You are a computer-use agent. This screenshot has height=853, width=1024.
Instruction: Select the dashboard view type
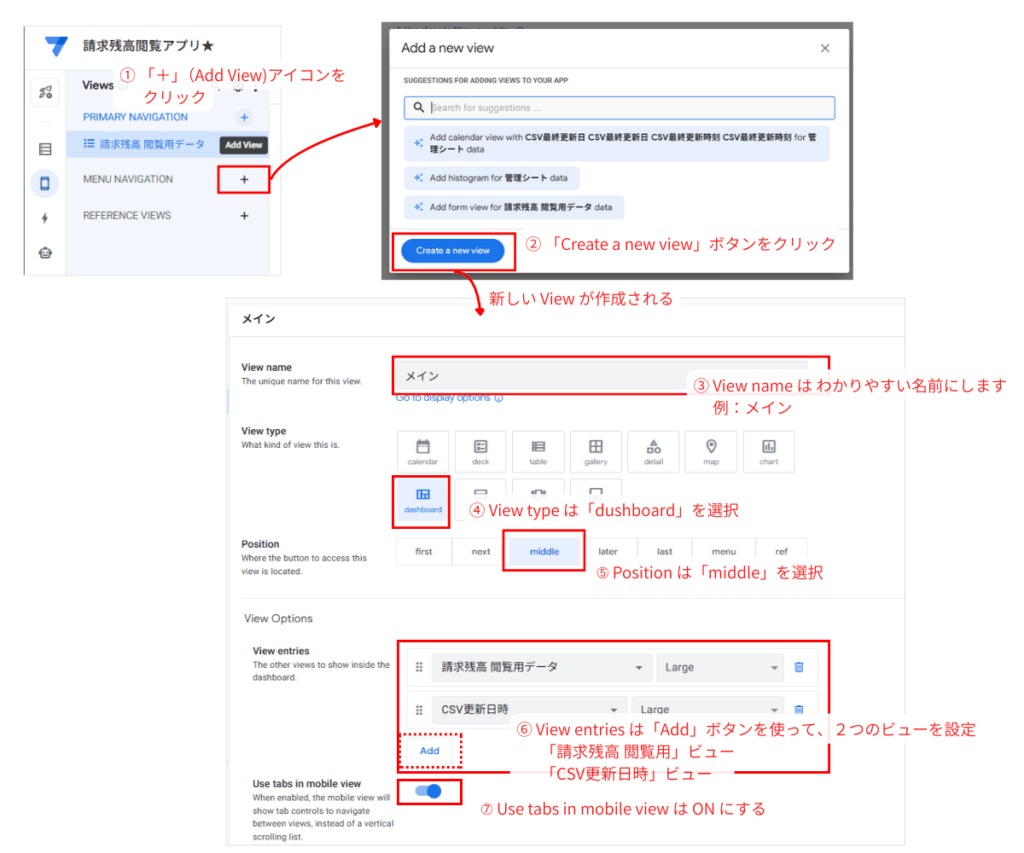pyautogui.click(x=421, y=502)
